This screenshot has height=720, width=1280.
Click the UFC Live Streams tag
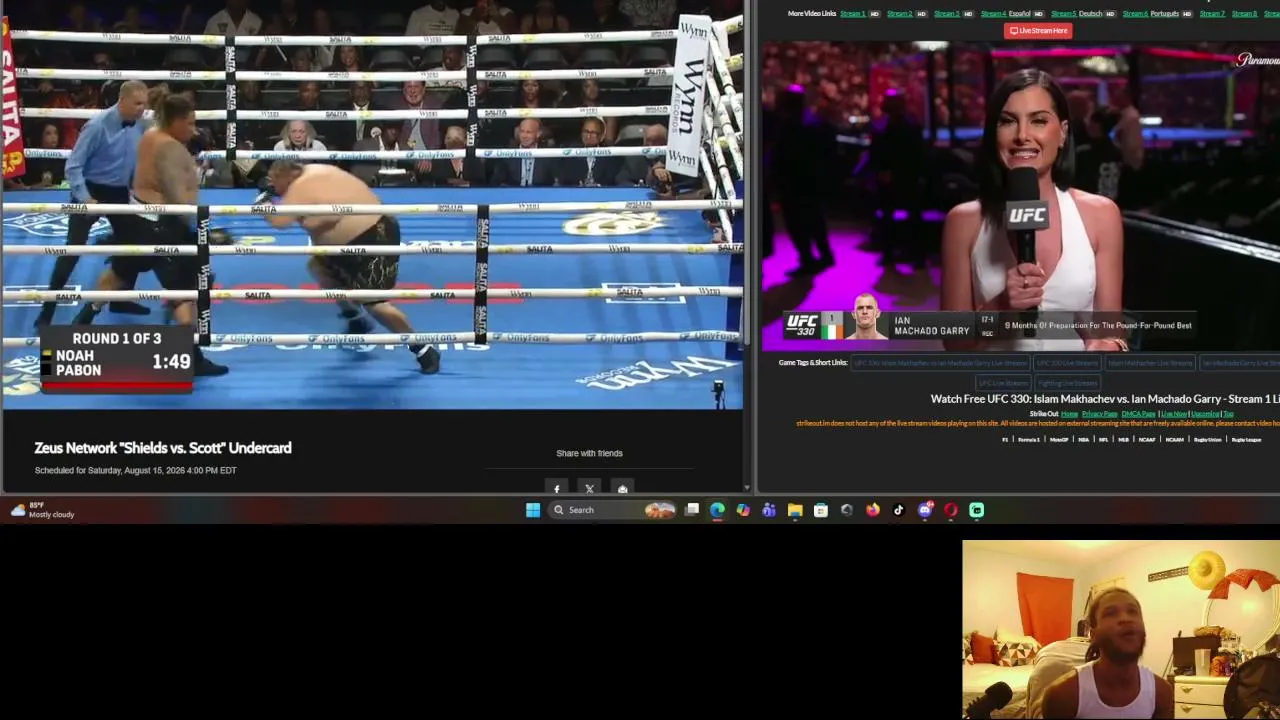point(1002,383)
